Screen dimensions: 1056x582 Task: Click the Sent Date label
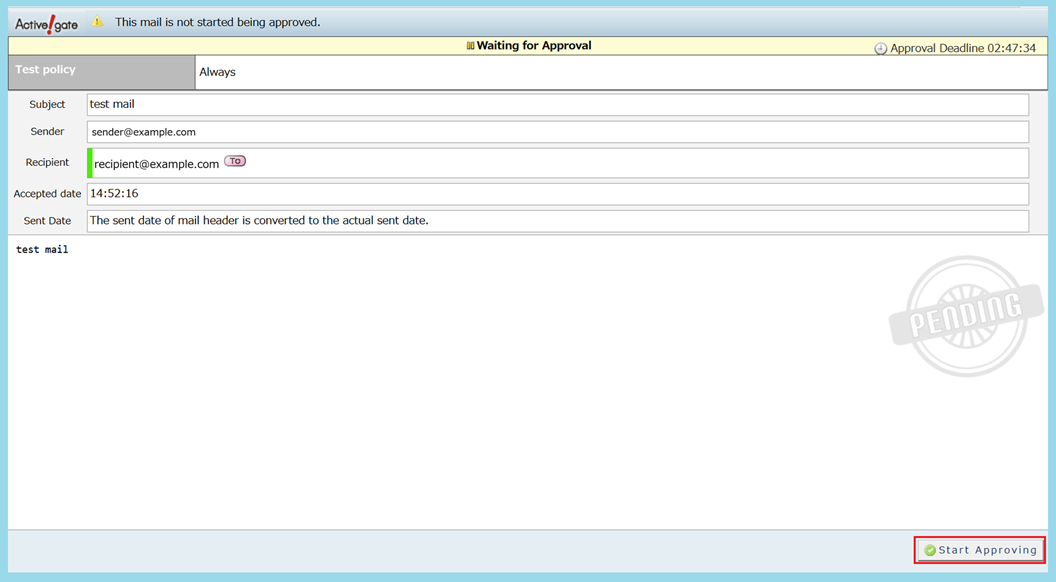47,220
